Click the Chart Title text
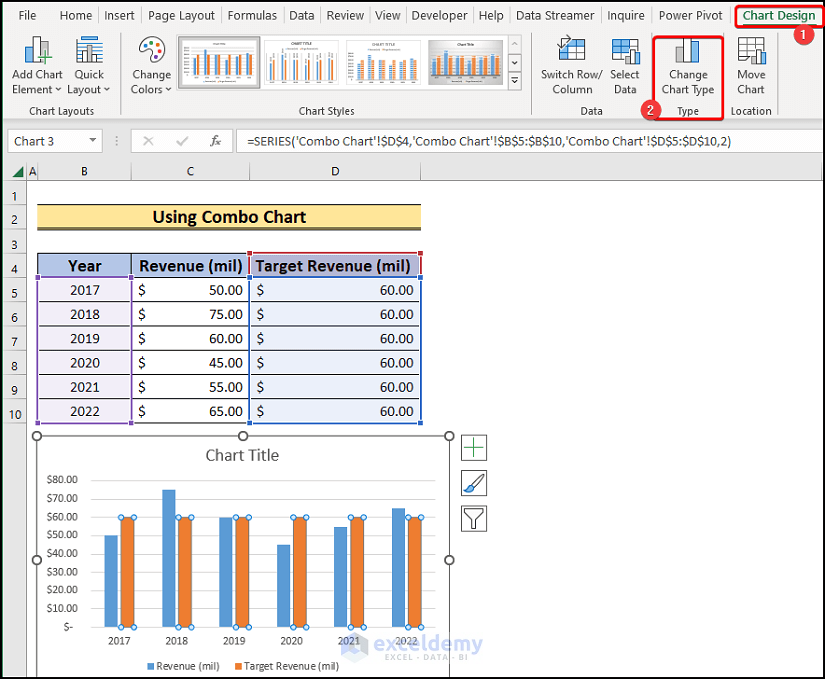Image resolution: width=825 pixels, height=679 pixels. coord(242,455)
